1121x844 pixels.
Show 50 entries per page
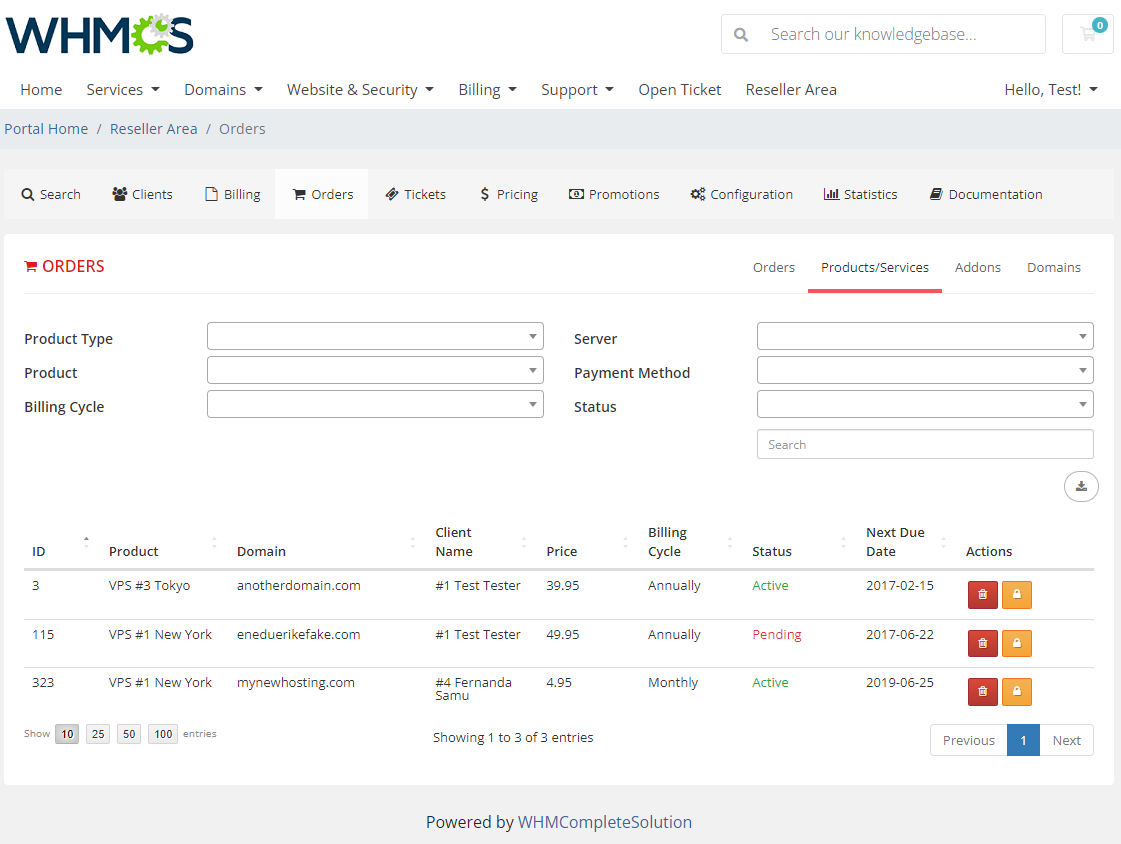click(129, 734)
